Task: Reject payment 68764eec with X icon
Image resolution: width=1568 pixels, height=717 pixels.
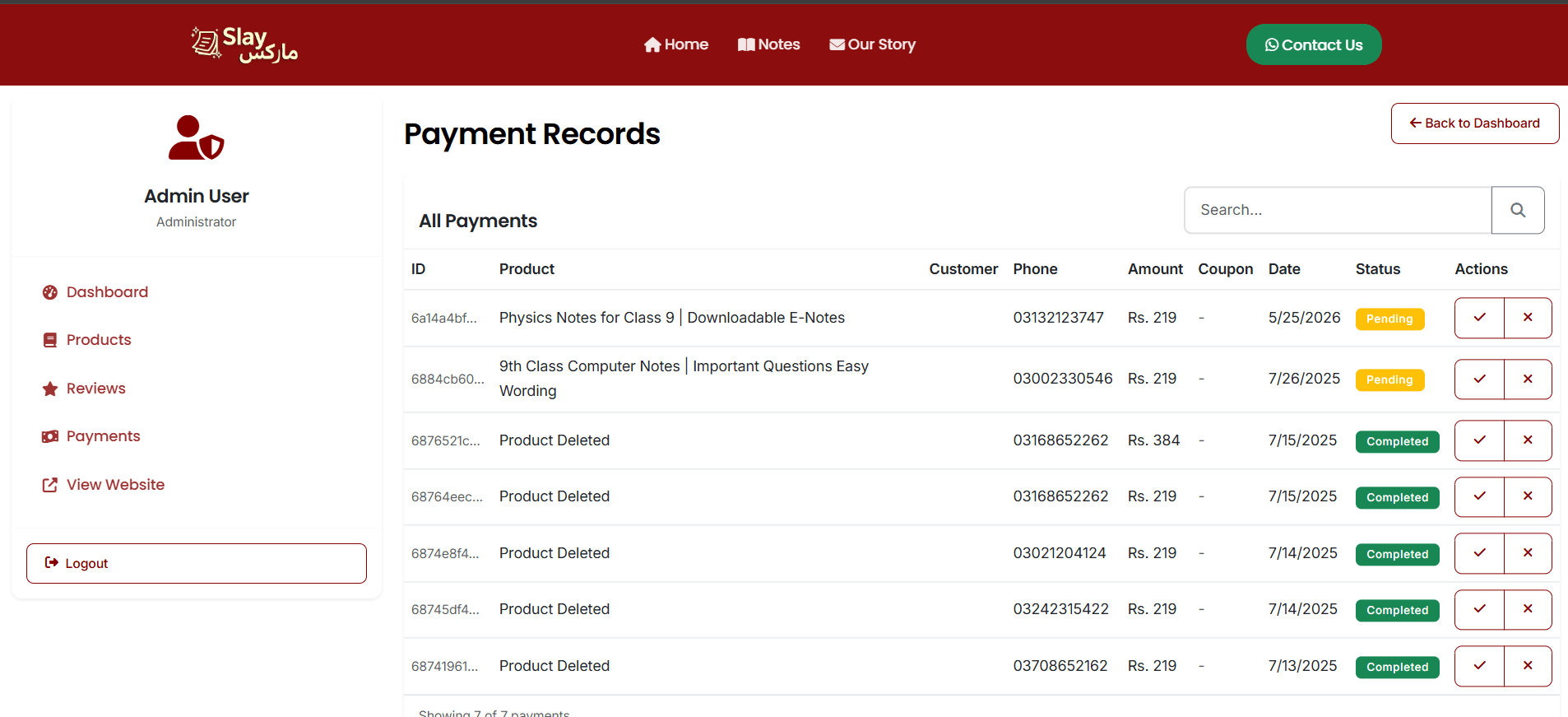Action: [1528, 496]
